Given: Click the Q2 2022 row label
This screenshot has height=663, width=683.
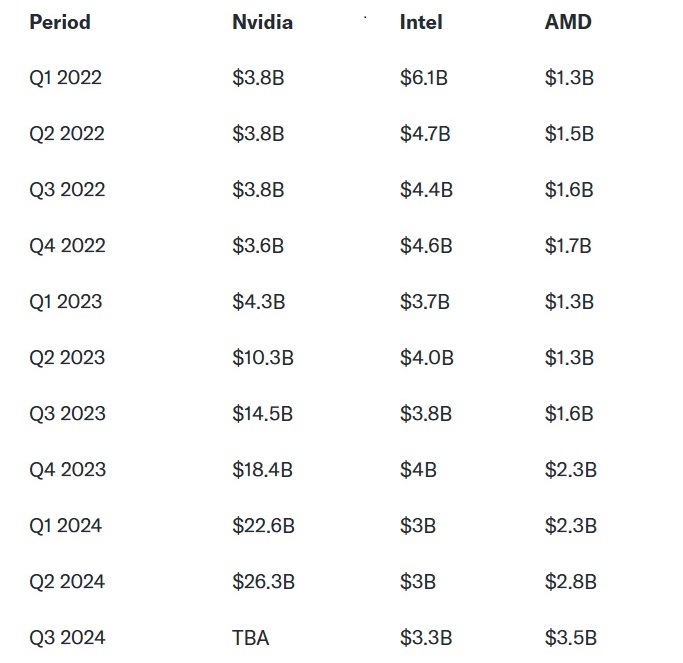Looking at the screenshot, I should (66, 134).
